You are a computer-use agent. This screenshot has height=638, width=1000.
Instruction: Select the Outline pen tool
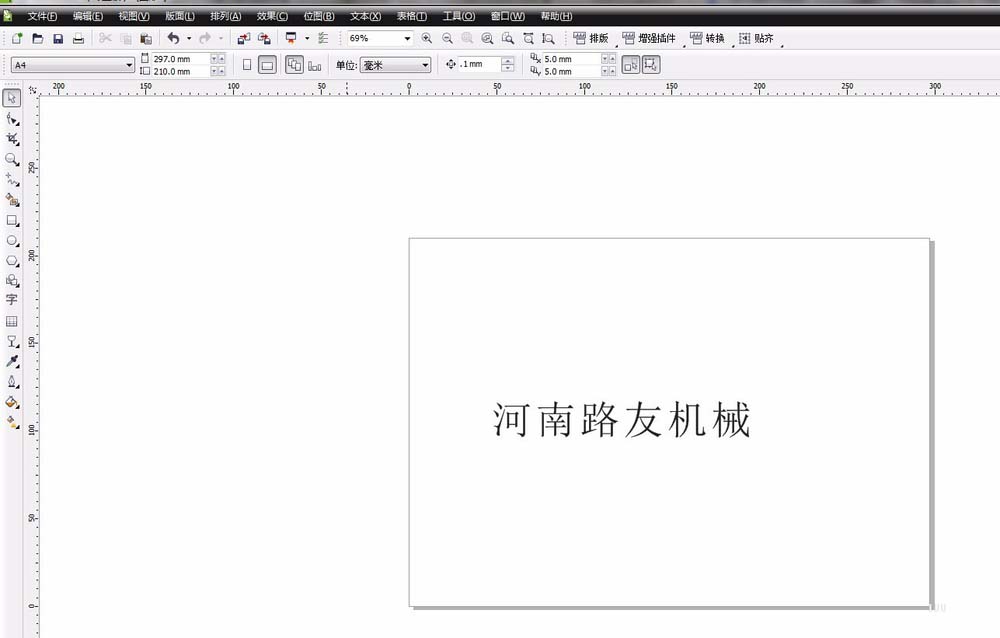pyautogui.click(x=12, y=382)
